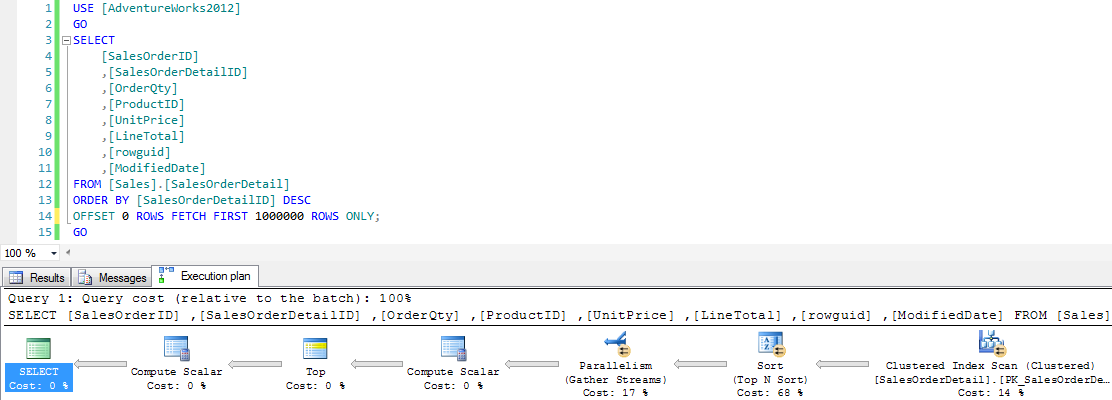Viewport: 1112px width, 400px height.
Task: Open the Messages tab
Action: [x=112, y=278]
